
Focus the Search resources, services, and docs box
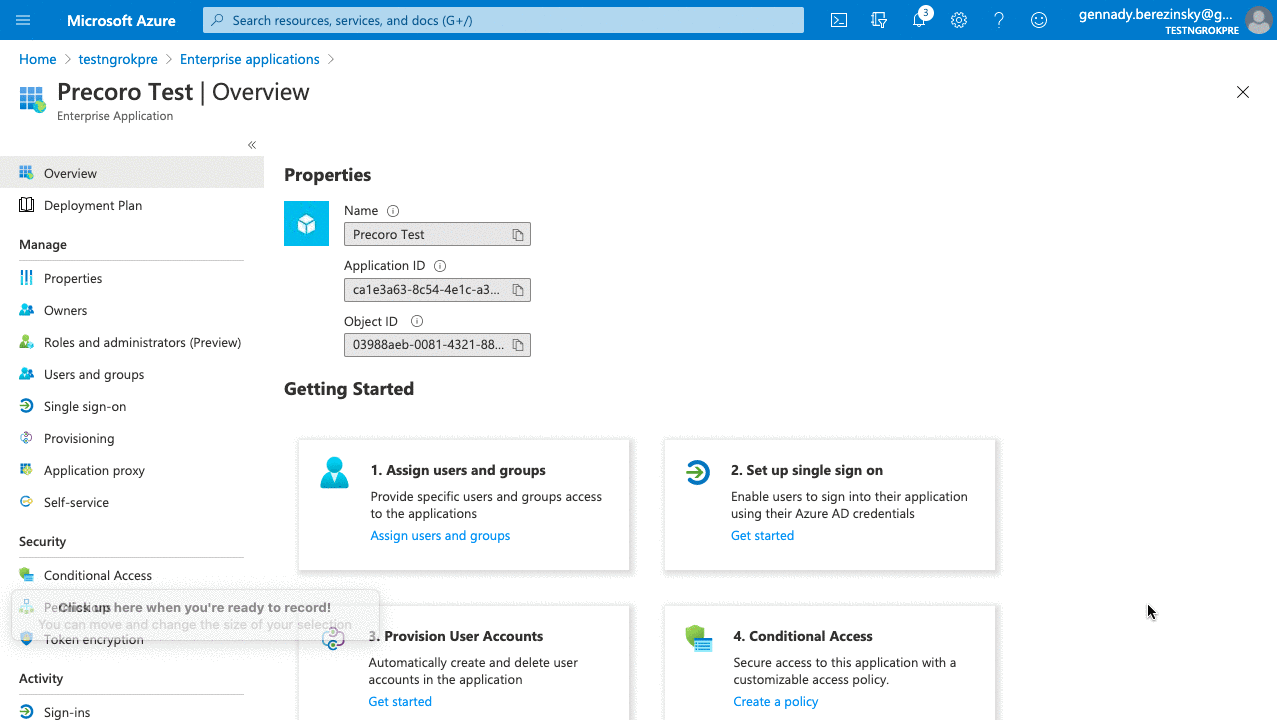(503, 20)
